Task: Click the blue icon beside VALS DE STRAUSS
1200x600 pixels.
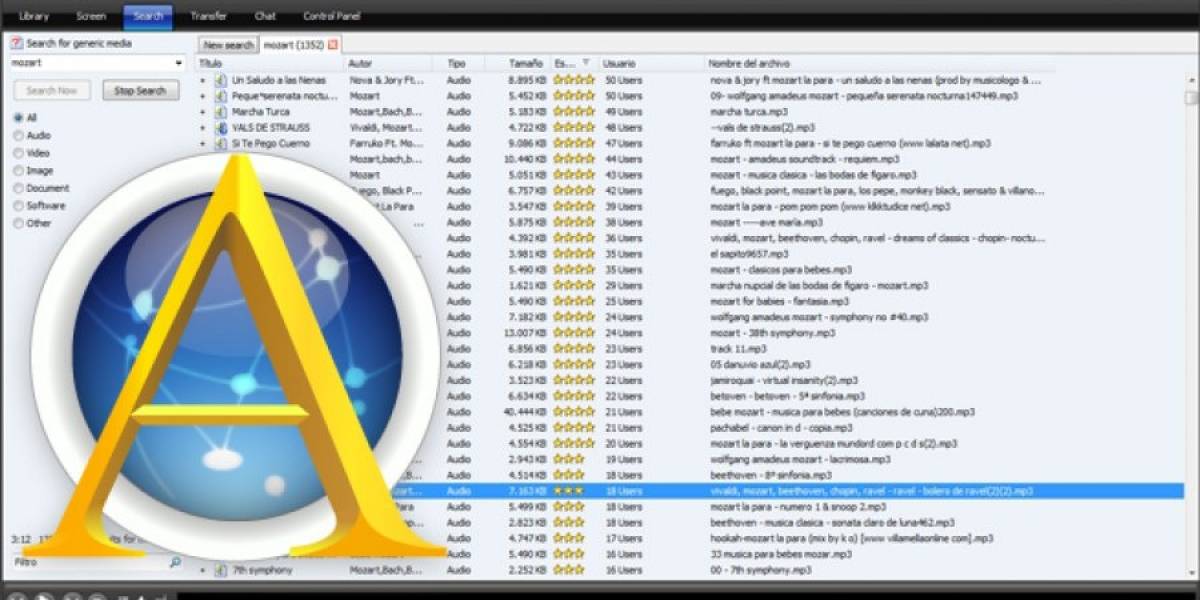Action: coord(221,128)
